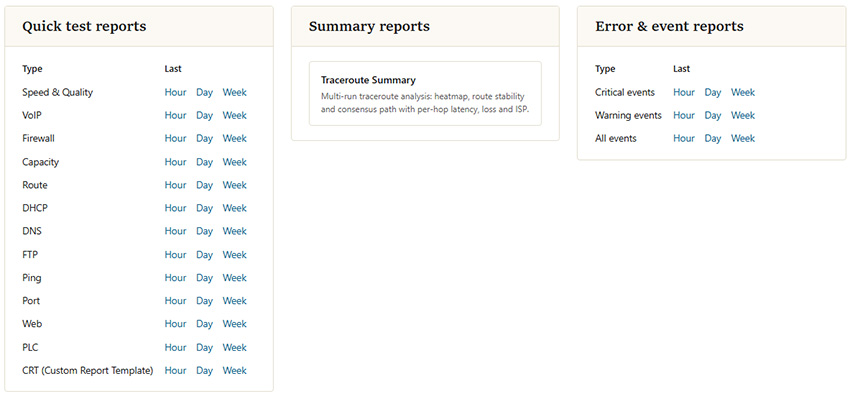Open Web Week report
850x399 pixels.
click(x=234, y=324)
